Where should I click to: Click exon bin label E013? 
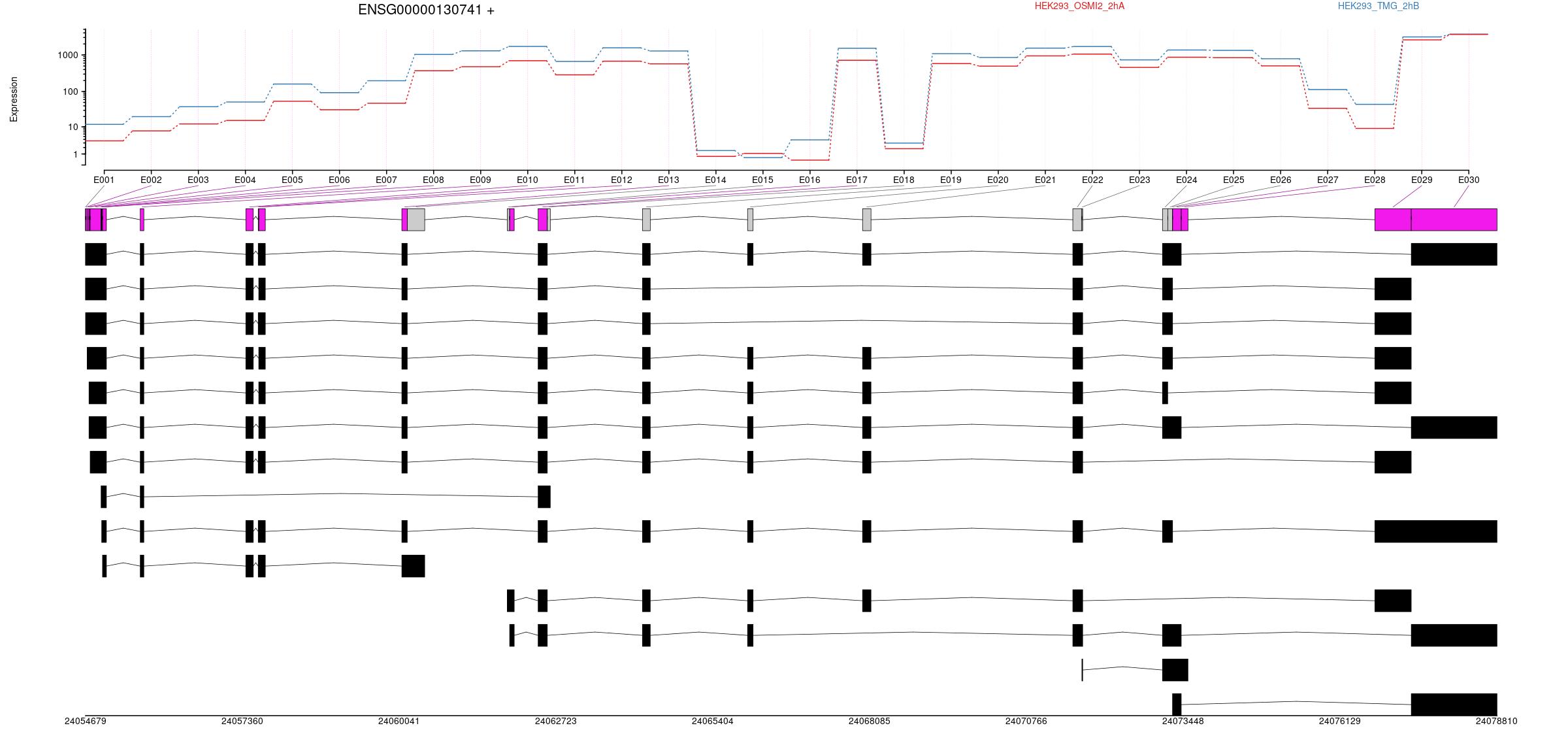coord(668,180)
